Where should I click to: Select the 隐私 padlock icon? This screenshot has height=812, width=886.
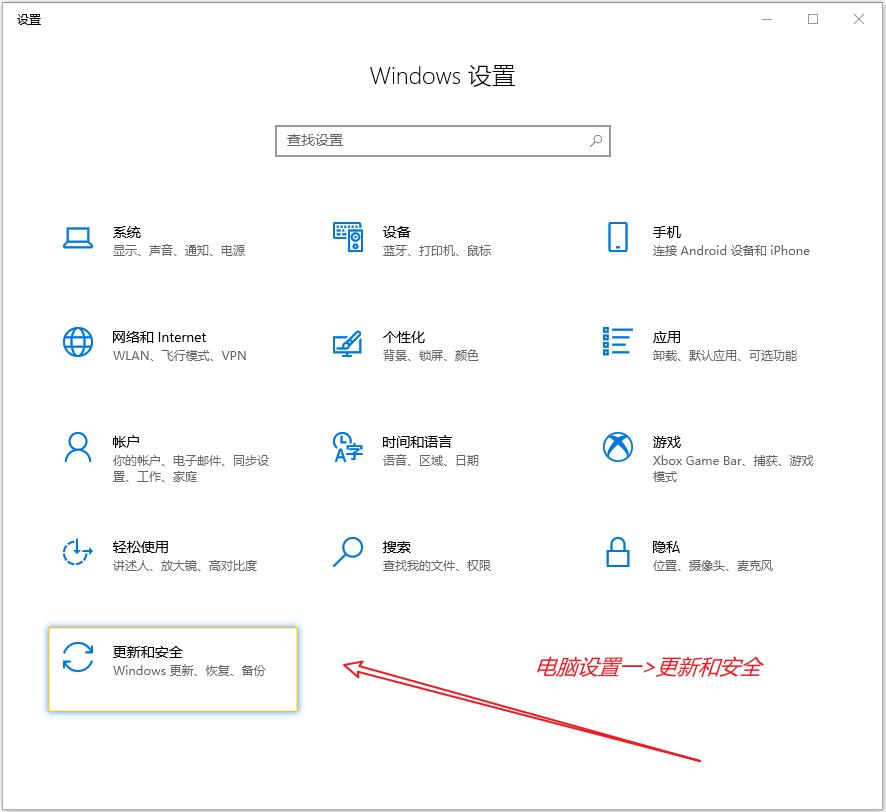617,552
